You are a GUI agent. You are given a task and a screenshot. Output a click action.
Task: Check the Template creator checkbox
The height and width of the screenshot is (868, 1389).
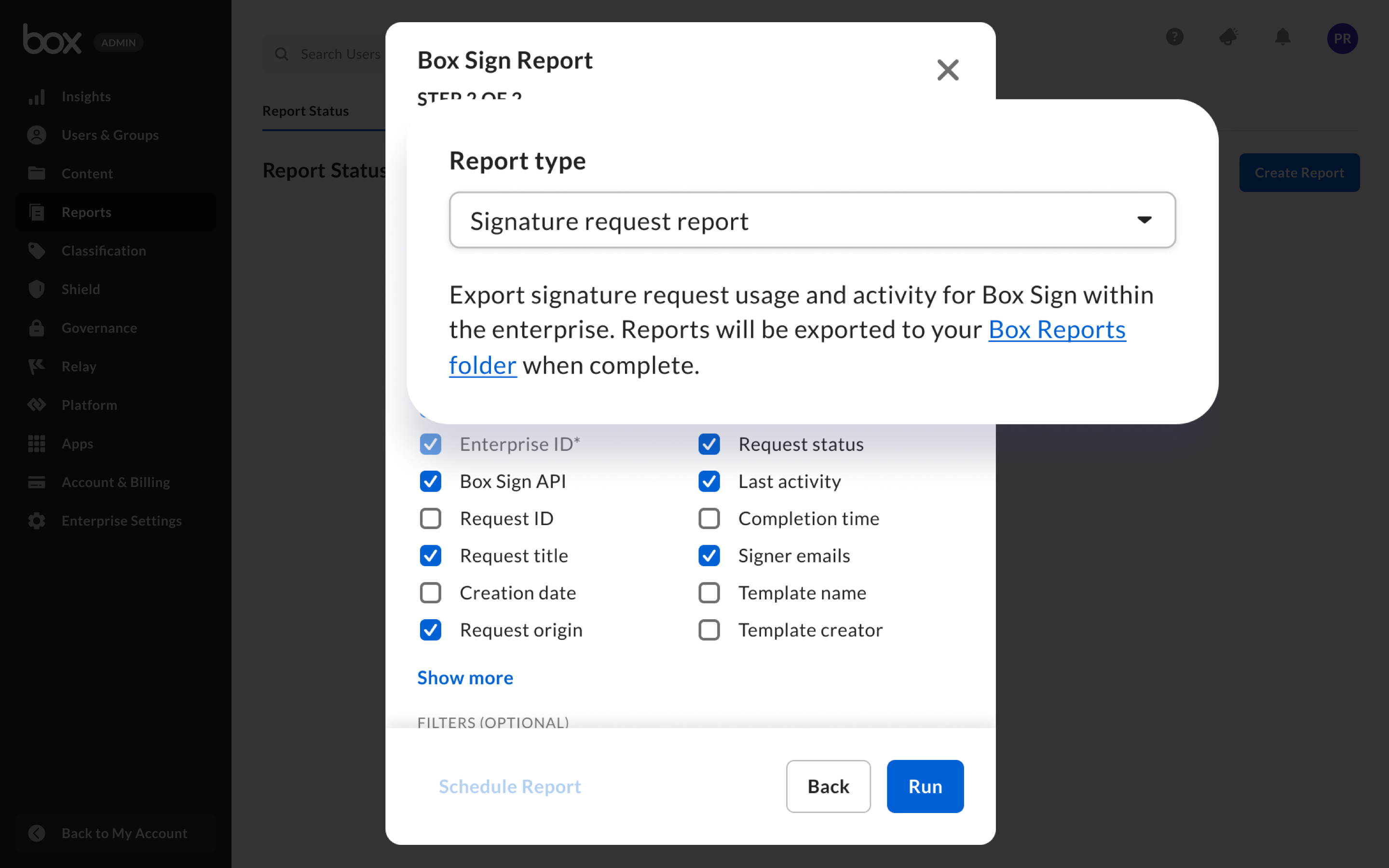coord(709,630)
